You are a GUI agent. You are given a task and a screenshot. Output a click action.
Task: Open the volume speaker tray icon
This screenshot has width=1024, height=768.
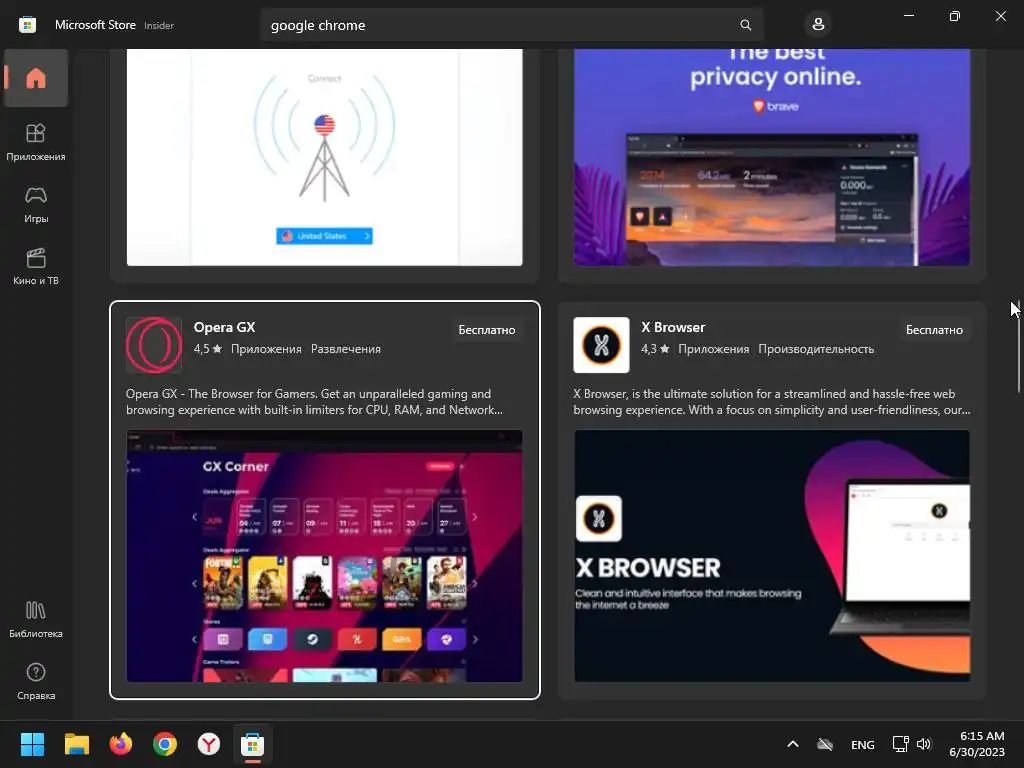point(923,744)
